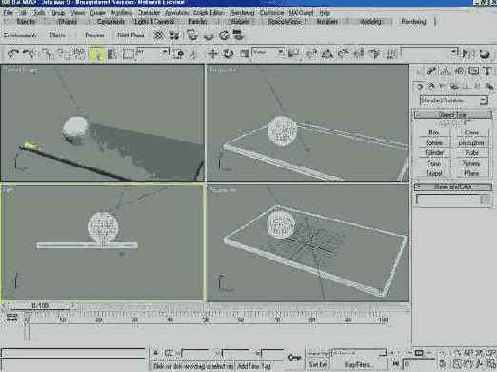Switch to the Shapes tab panel

pyautogui.click(x=68, y=22)
